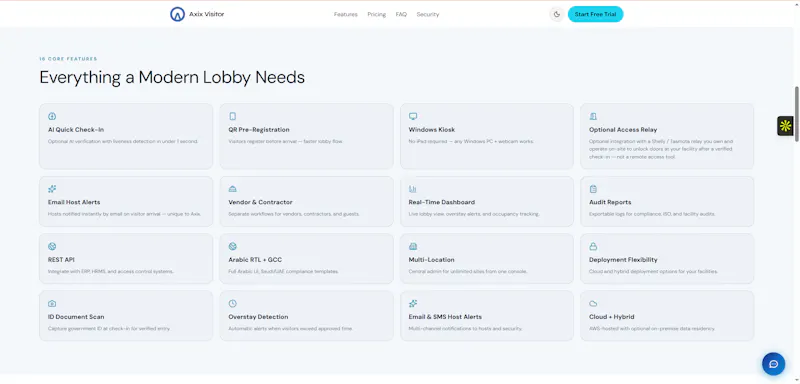Select the AI Quick Check-In title
This screenshot has width=800, height=384.
76,130
